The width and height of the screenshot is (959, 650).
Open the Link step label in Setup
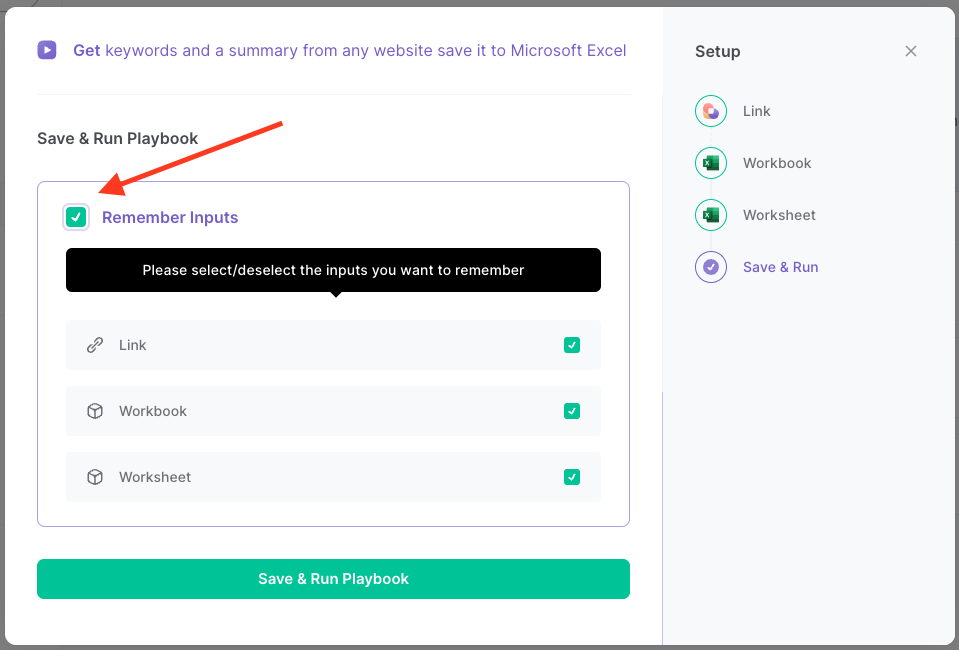pos(756,111)
